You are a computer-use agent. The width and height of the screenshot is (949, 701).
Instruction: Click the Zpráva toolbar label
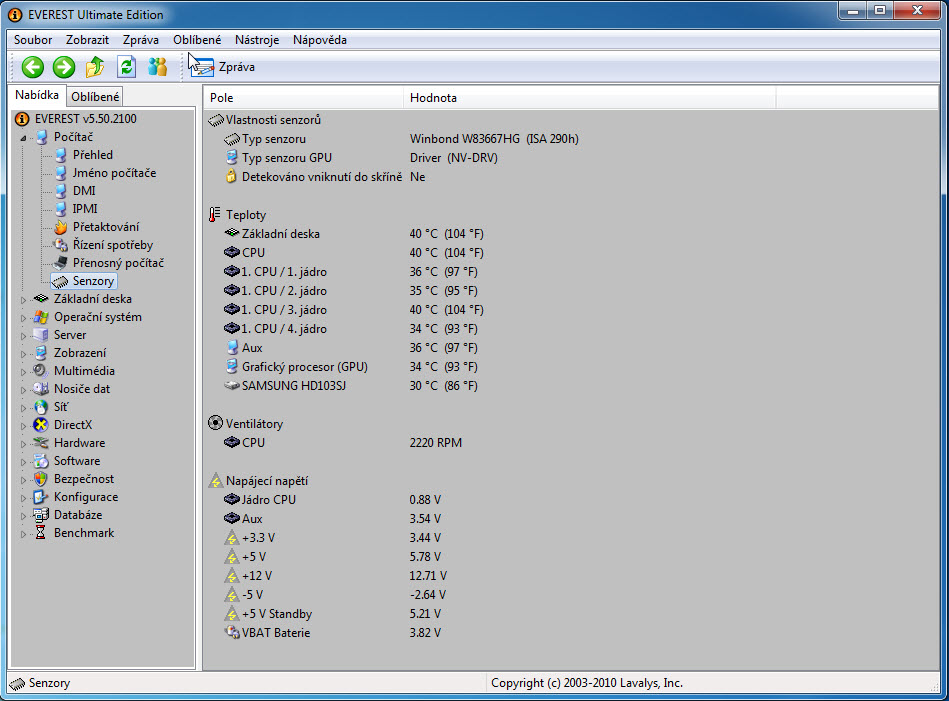click(x=237, y=67)
